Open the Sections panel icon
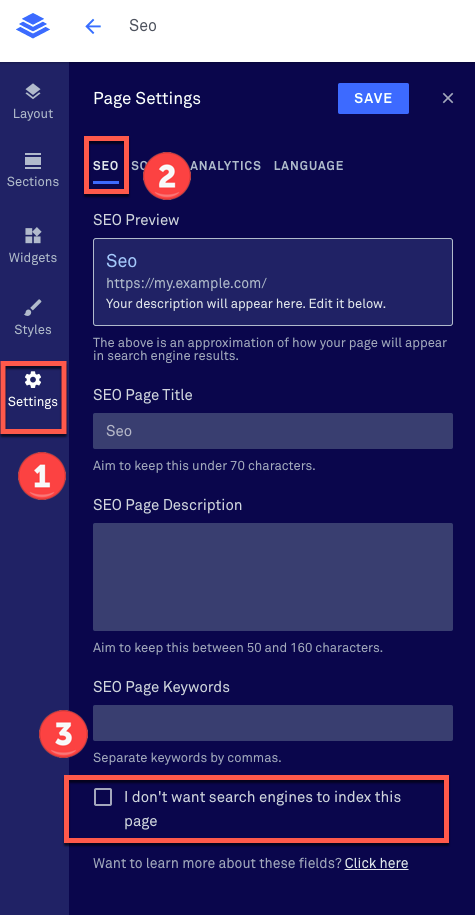 (x=33, y=160)
